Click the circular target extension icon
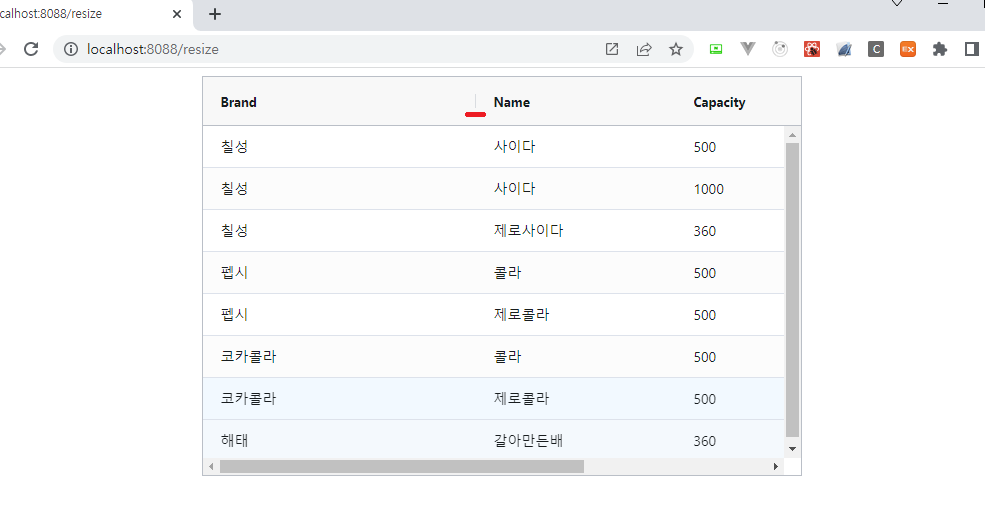Image resolution: width=1007 pixels, height=530 pixels. pos(780,49)
